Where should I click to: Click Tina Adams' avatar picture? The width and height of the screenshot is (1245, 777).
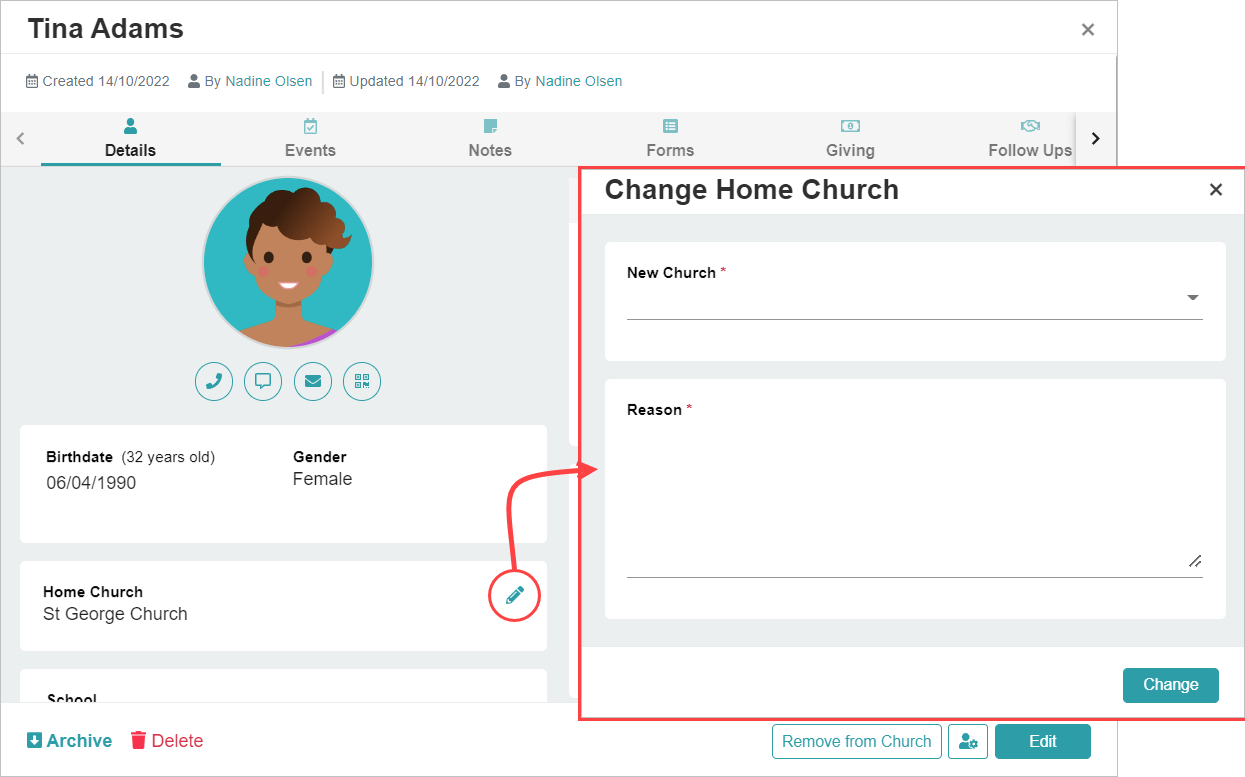(288, 264)
